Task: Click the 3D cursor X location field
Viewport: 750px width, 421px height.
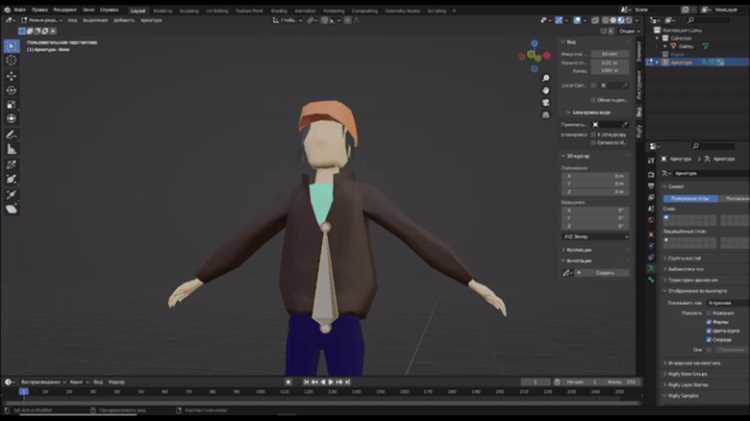Action: tap(595, 176)
